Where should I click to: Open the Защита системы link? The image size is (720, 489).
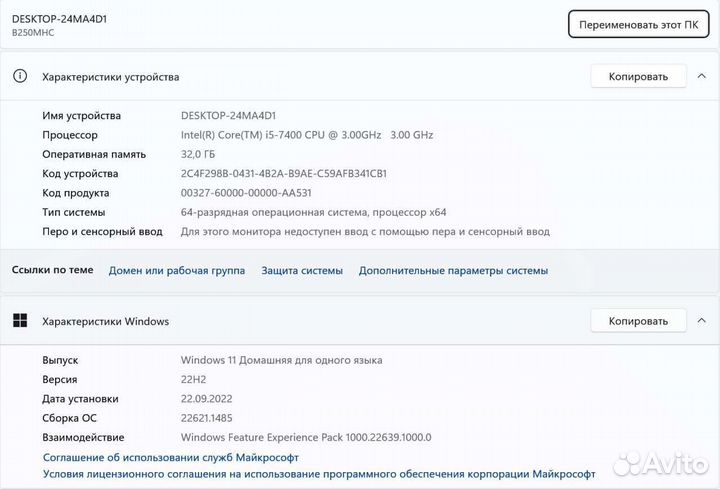click(302, 270)
